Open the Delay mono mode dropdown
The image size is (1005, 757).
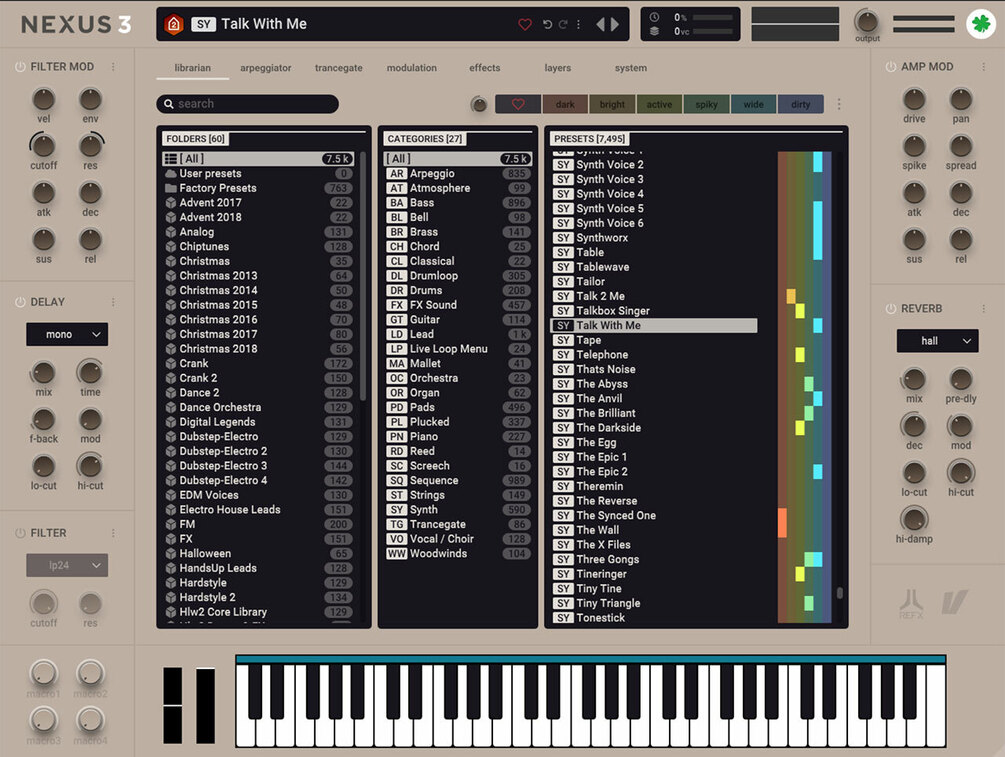coord(67,335)
